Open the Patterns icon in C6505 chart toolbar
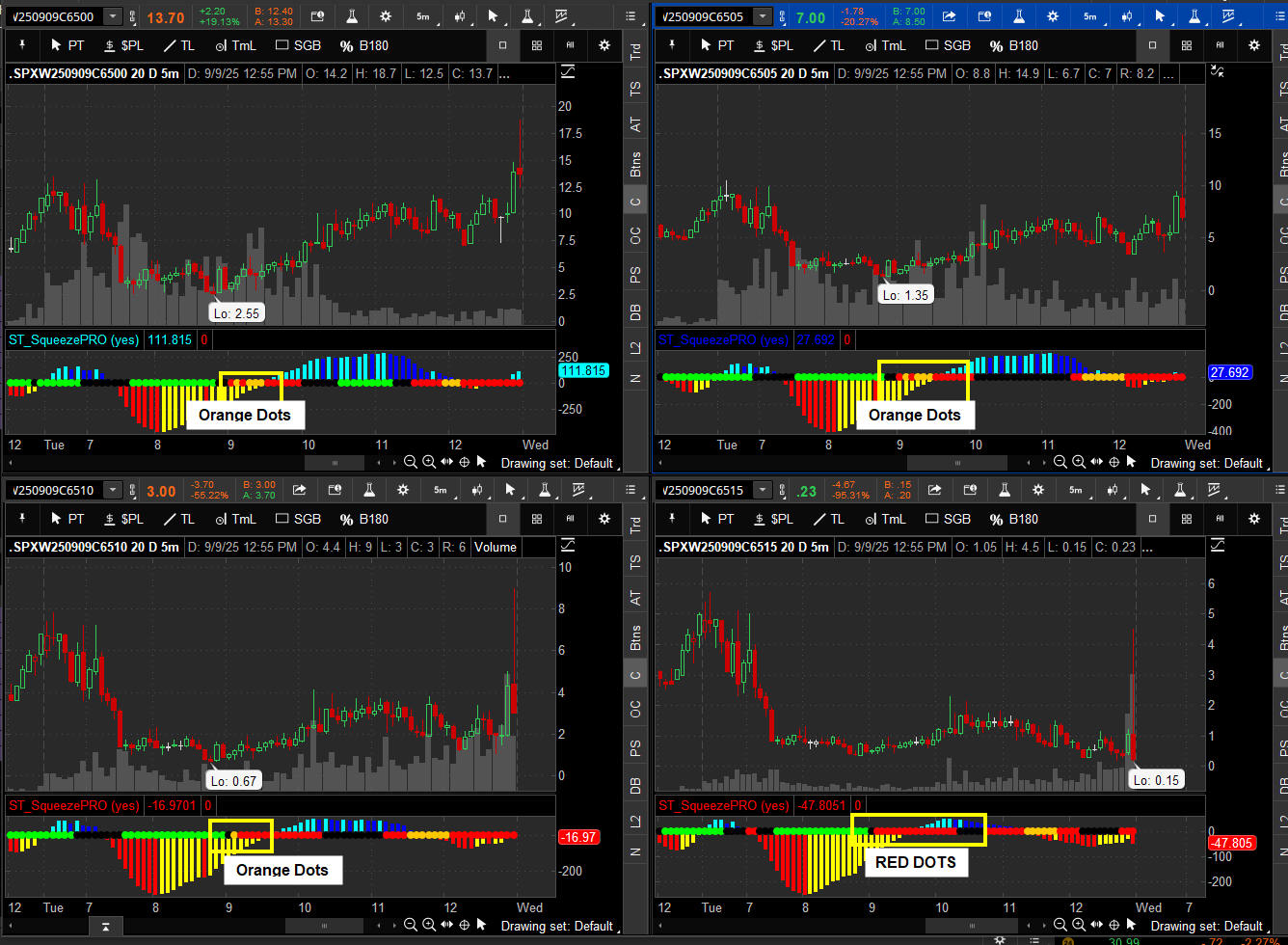 [x=1229, y=16]
